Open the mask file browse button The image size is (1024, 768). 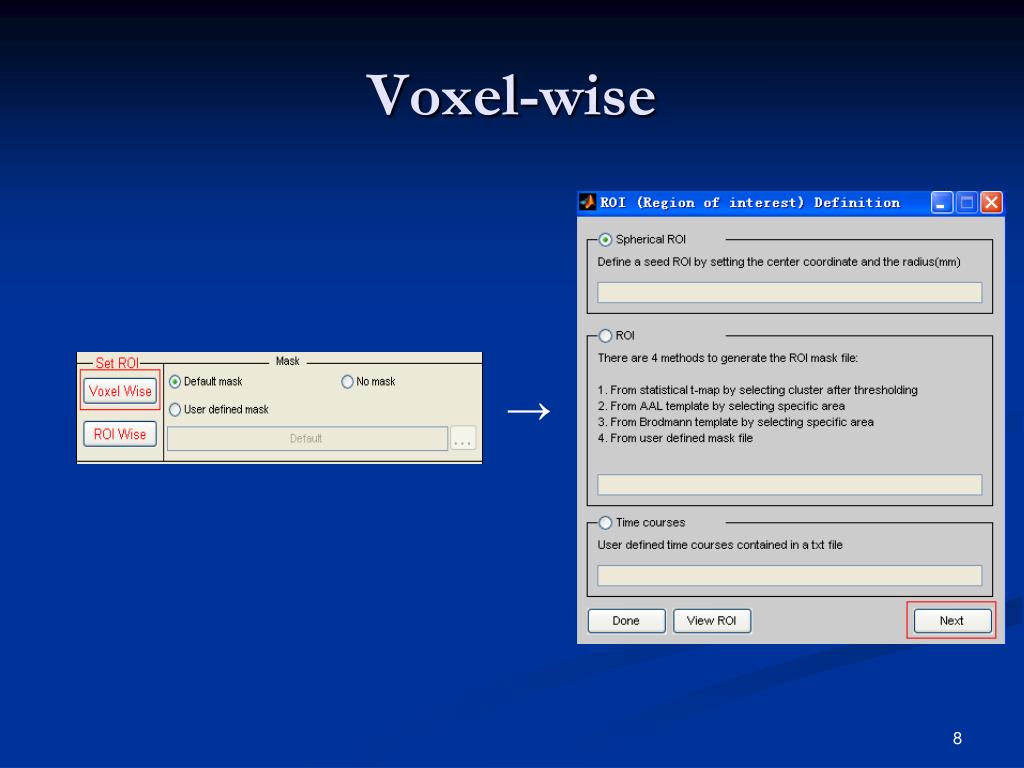(x=463, y=438)
